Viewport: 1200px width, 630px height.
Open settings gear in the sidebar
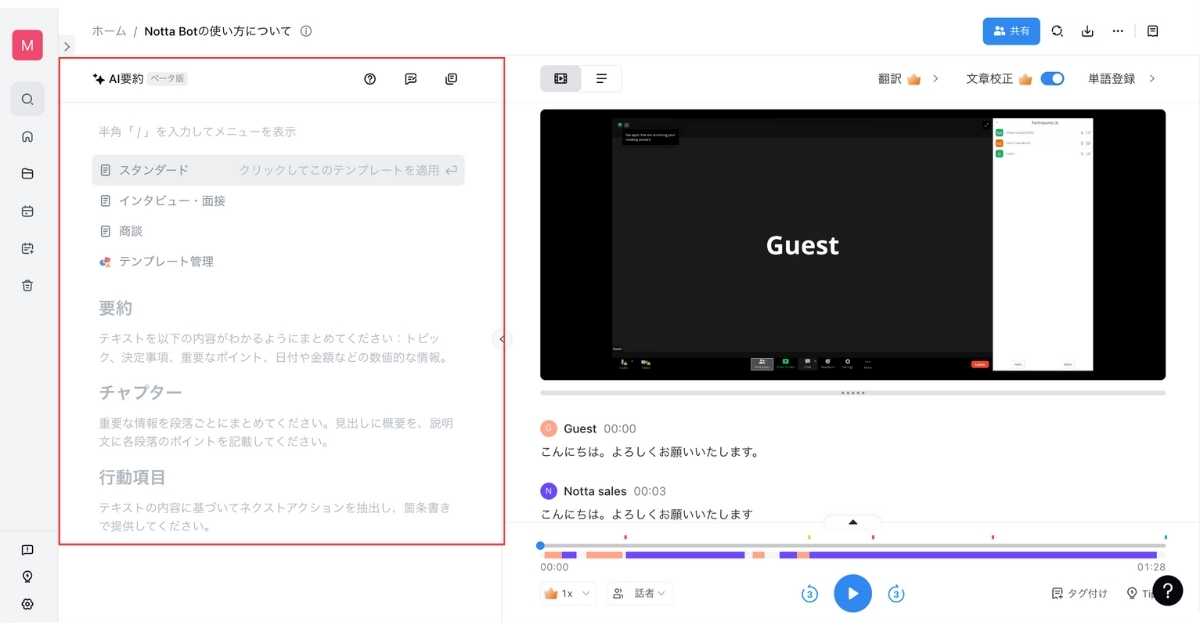[x=28, y=604]
